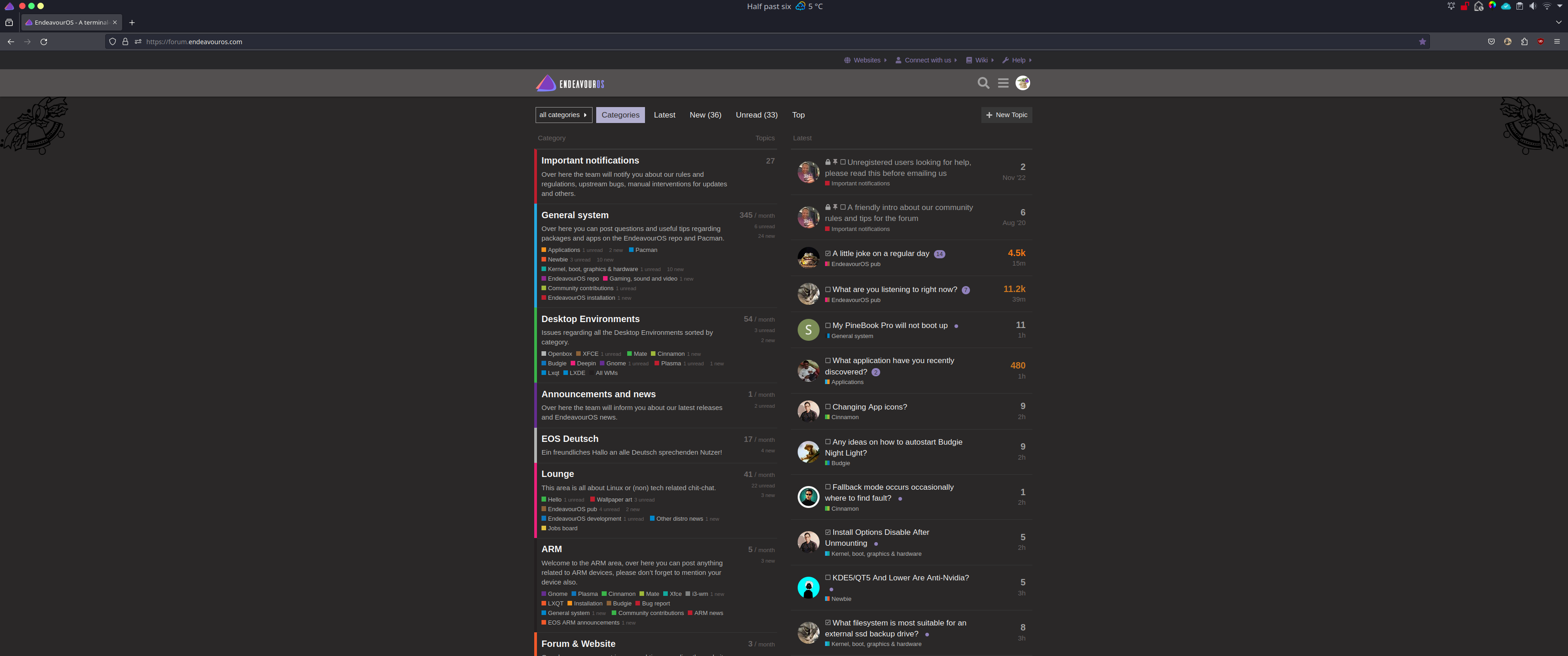Show site security padlock info
This screenshot has width=1568, height=656.
(125, 41)
